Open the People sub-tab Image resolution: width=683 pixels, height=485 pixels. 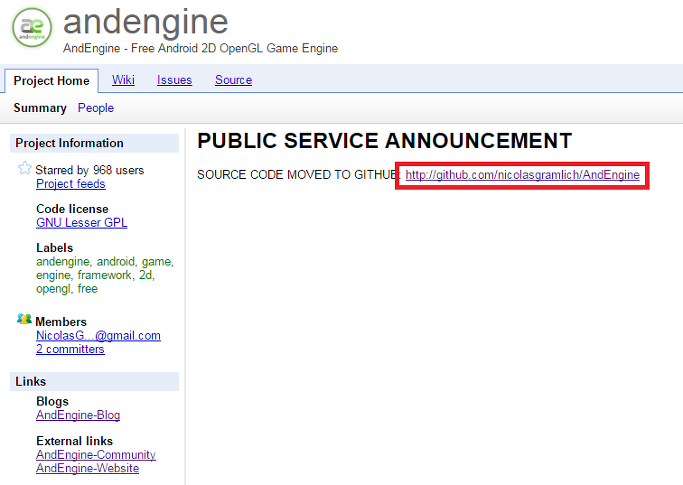[x=96, y=108]
